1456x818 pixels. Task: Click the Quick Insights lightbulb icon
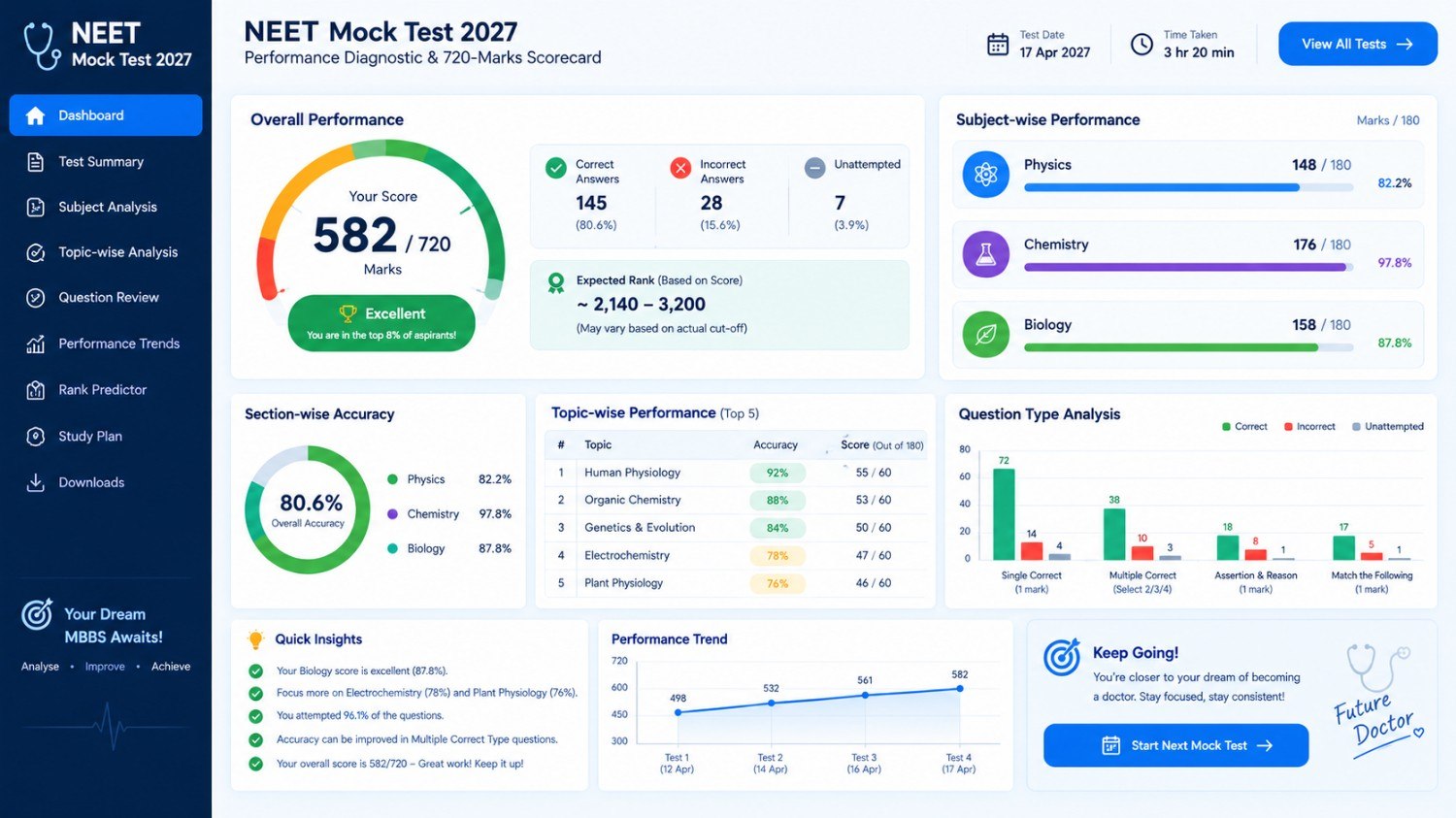click(255, 639)
